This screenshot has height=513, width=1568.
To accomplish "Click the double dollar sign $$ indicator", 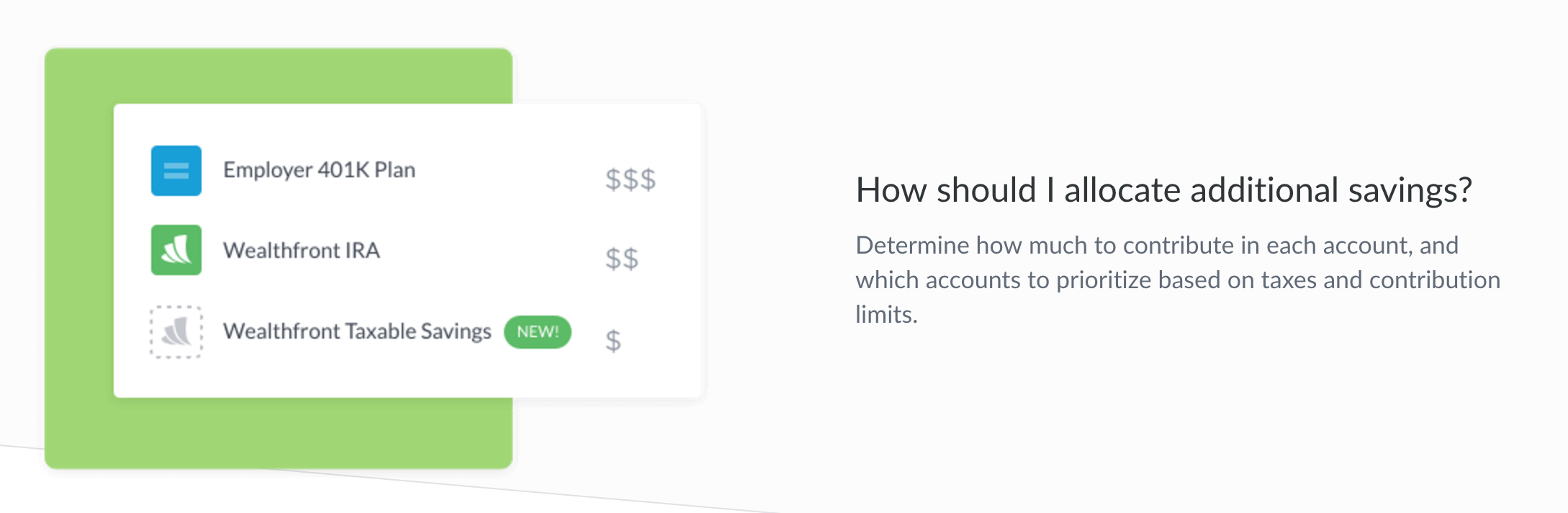I will click(621, 259).
